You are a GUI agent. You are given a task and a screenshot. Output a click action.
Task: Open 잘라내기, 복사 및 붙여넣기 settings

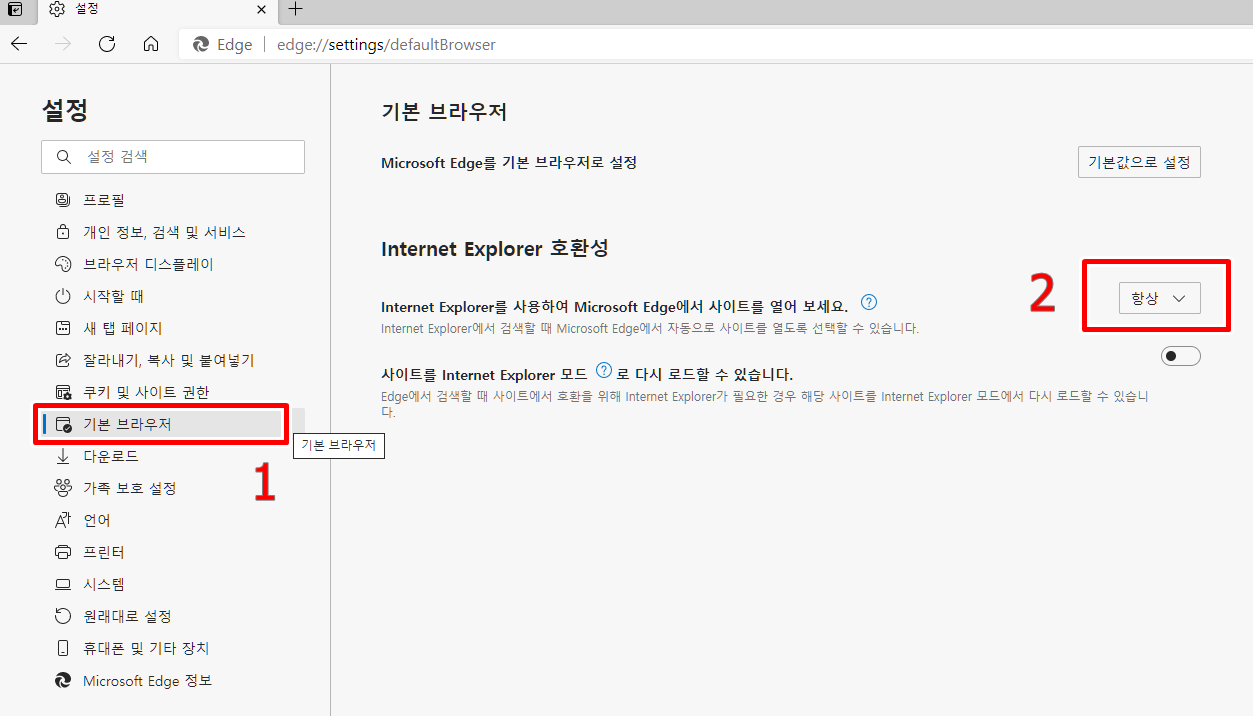(x=169, y=360)
